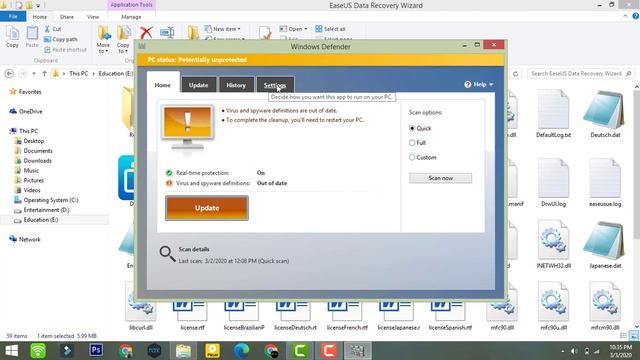Switch to the View ribbon tab

[93, 17]
